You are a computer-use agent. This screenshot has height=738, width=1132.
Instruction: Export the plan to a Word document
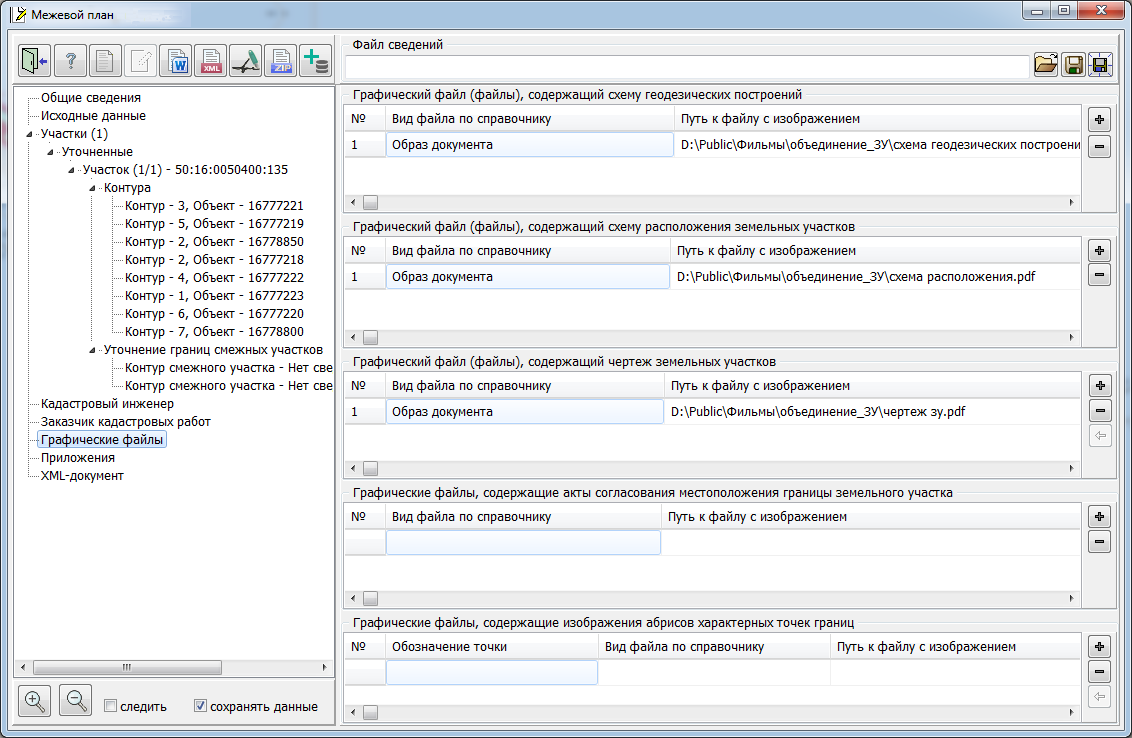coord(176,61)
